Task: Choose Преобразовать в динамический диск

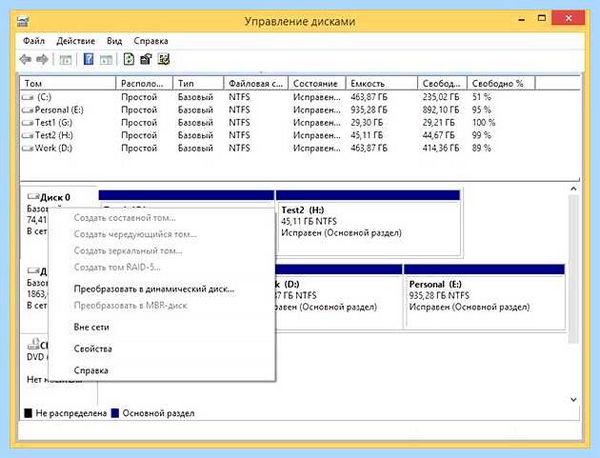Action: 154,289
